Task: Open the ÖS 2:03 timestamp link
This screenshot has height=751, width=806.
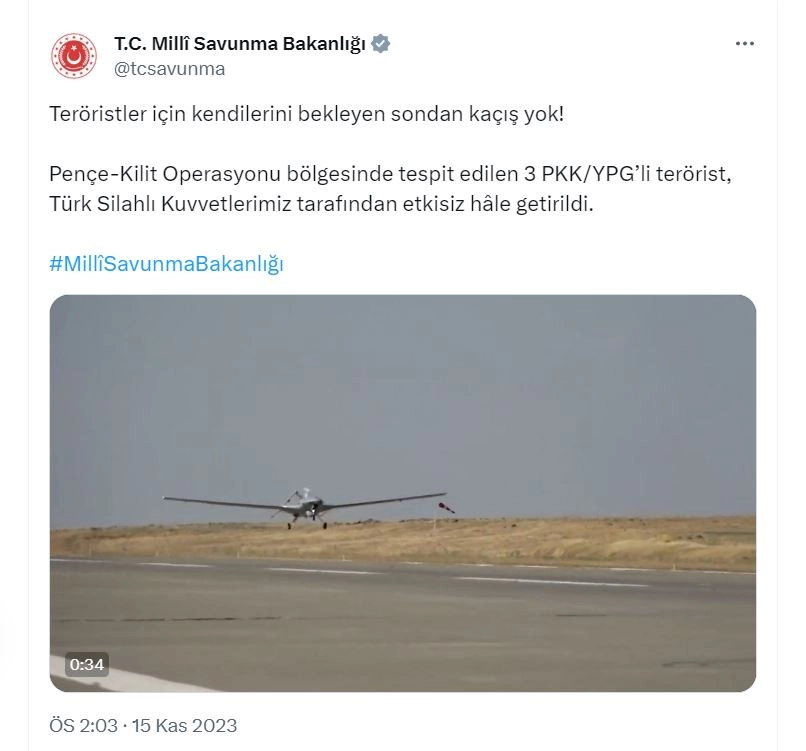Action: point(83,725)
